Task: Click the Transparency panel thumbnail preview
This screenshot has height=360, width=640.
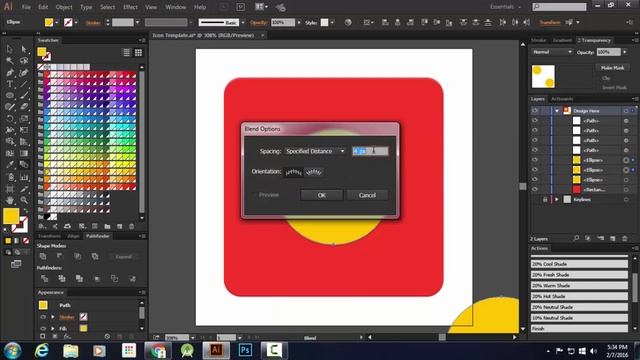Action: point(543,76)
